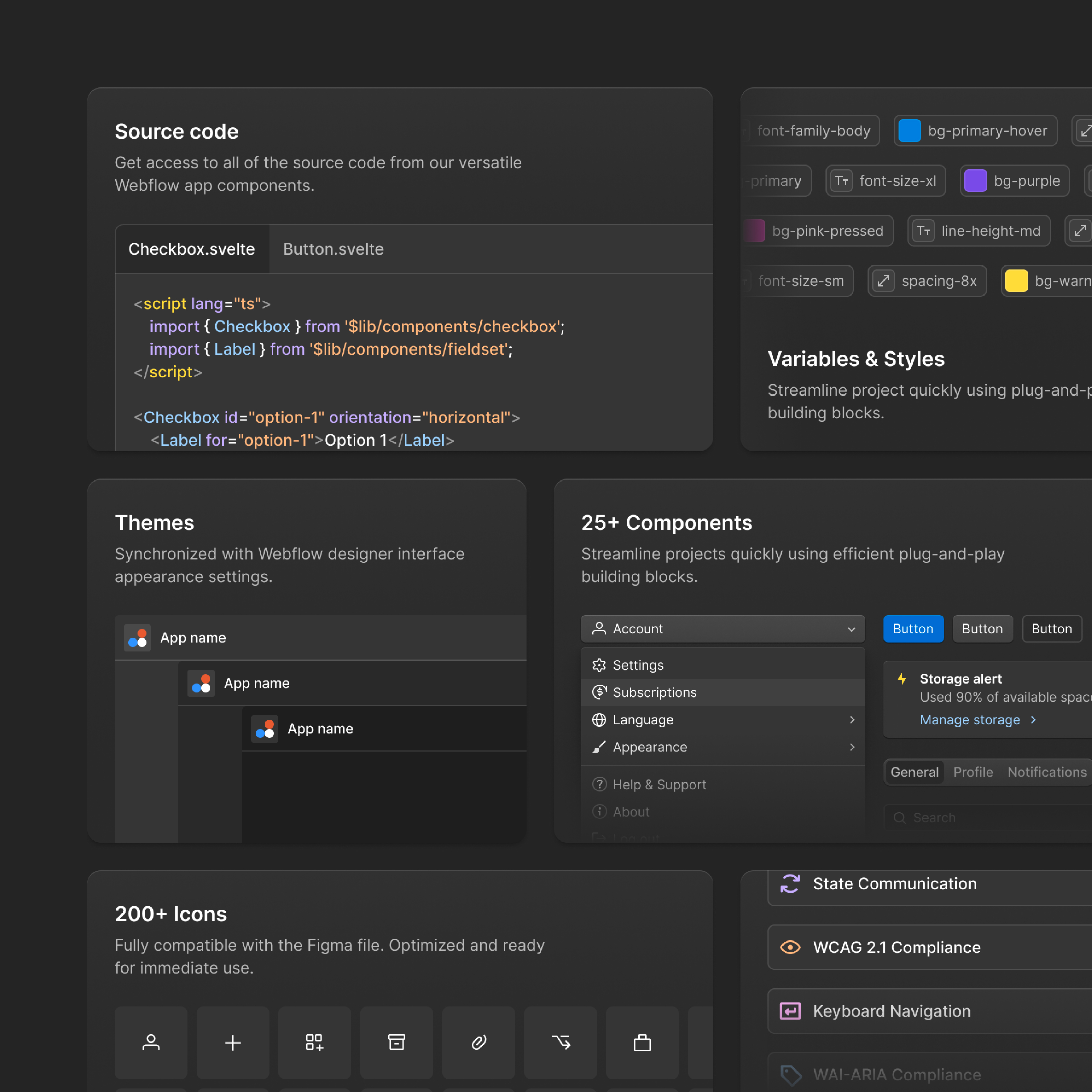Click the bg-primary-hover blue swatch
The width and height of the screenshot is (1092, 1092).
[909, 131]
